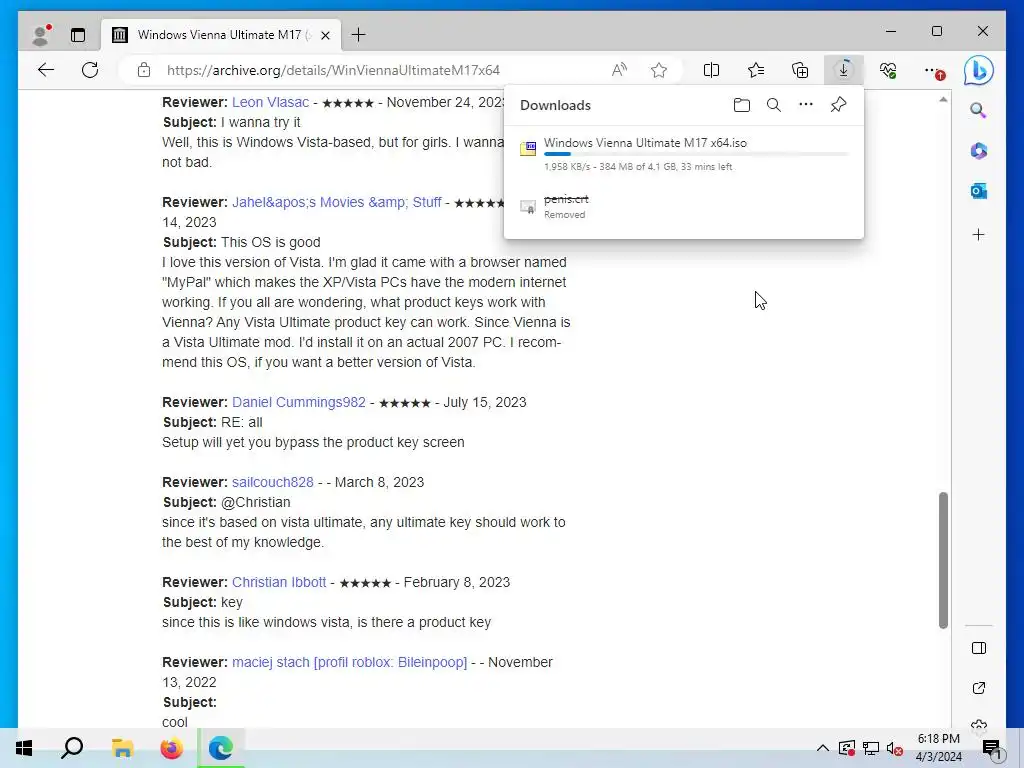Open File Explorer from taskbar
This screenshot has height=768, width=1024.
(122, 748)
